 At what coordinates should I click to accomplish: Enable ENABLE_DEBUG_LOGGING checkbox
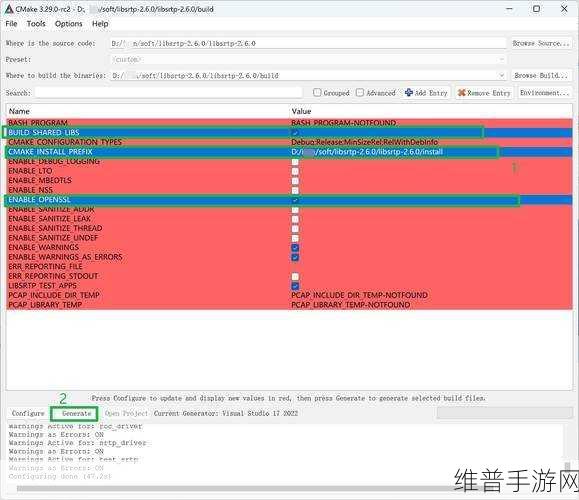pyautogui.click(x=295, y=162)
